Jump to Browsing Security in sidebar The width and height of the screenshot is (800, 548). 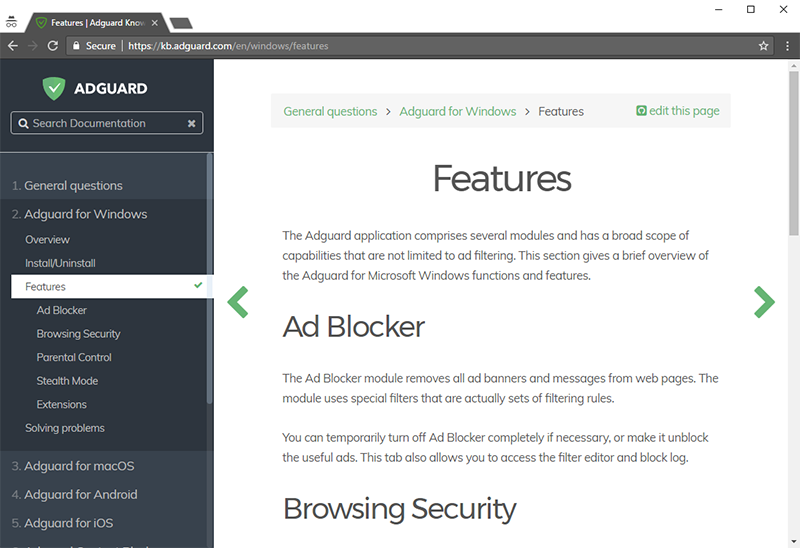[x=78, y=334]
